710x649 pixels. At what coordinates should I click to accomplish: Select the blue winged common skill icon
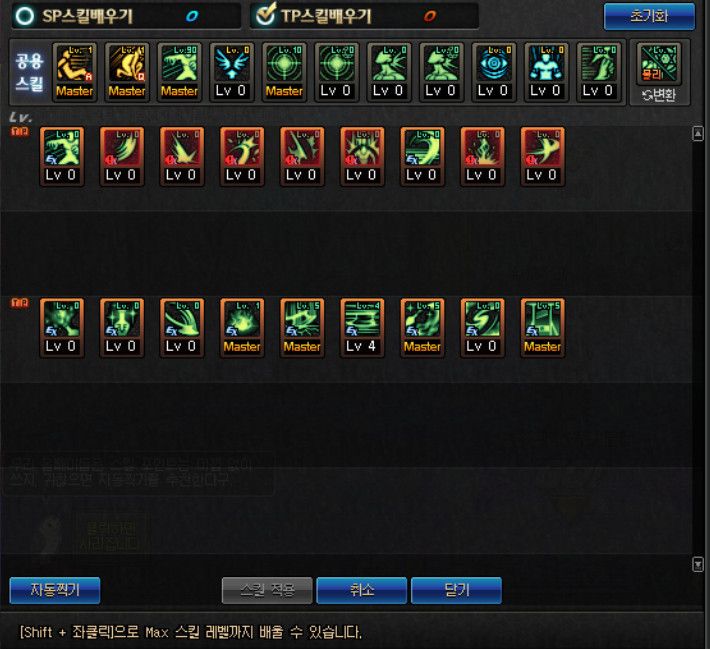tap(231, 72)
